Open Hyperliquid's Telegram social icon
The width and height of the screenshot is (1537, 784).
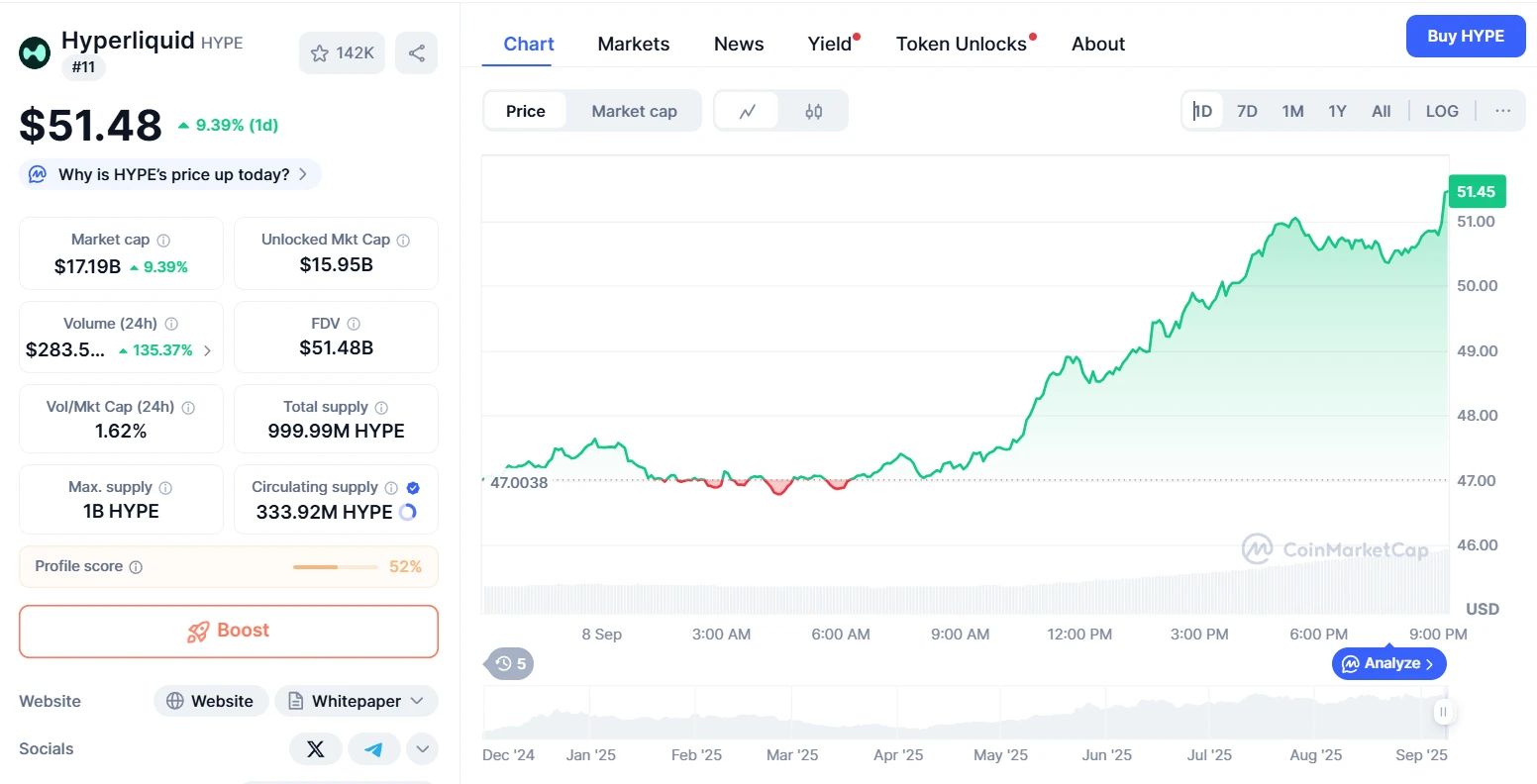373,749
